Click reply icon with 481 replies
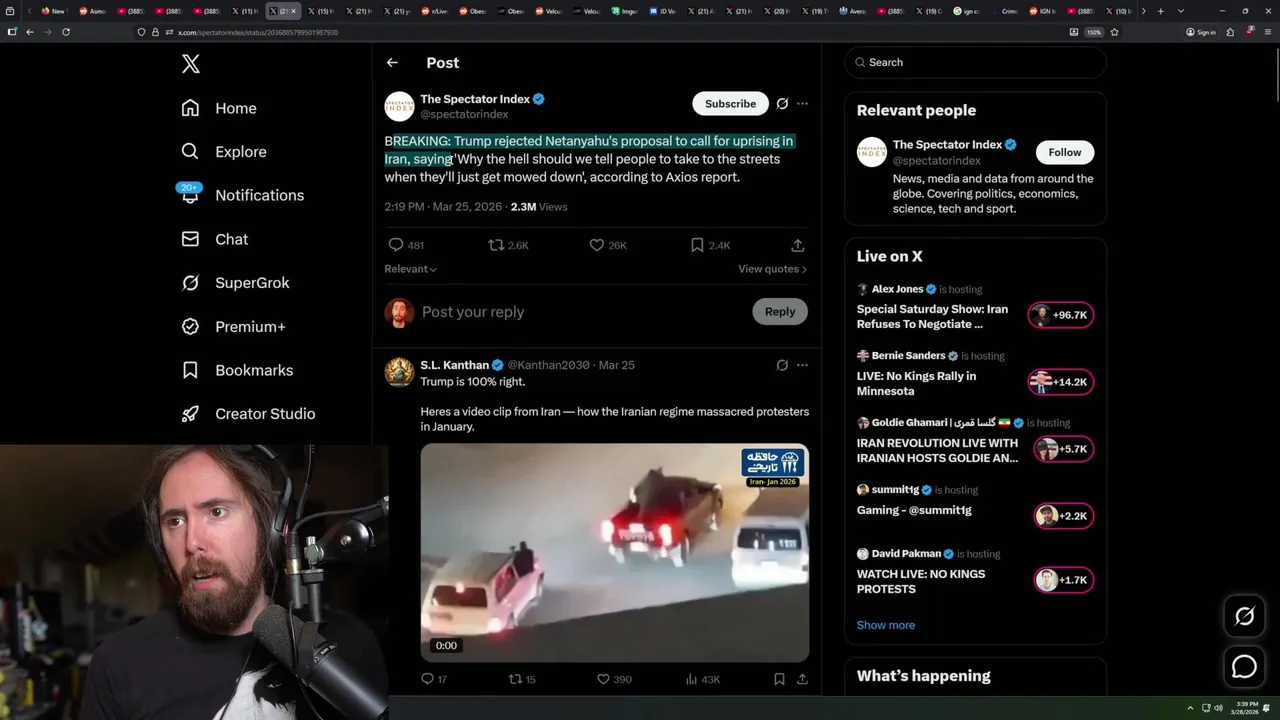The width and height of the screenshot is (1280, 720). [406, 245]
